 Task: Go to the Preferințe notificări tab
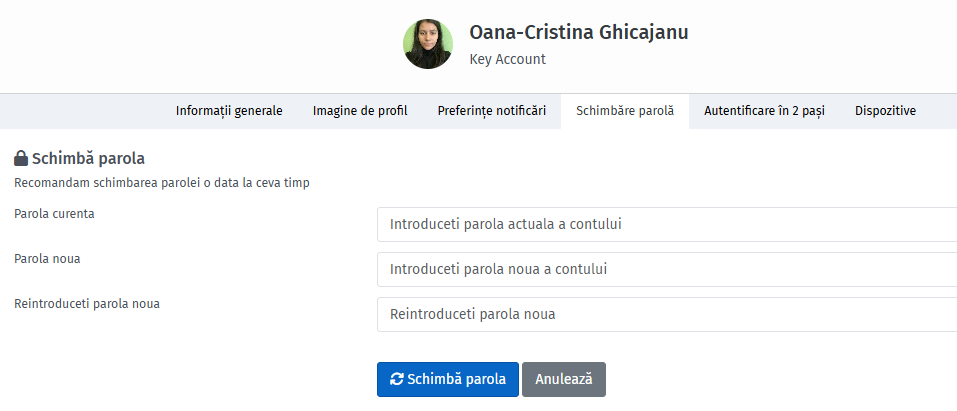tap(492, 111)
